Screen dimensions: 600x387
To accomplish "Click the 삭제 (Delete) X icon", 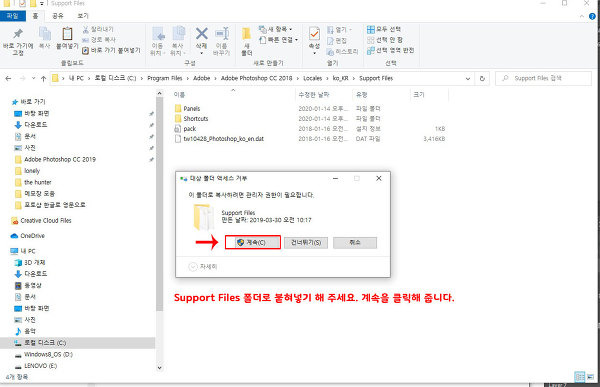I will point(202,33).
